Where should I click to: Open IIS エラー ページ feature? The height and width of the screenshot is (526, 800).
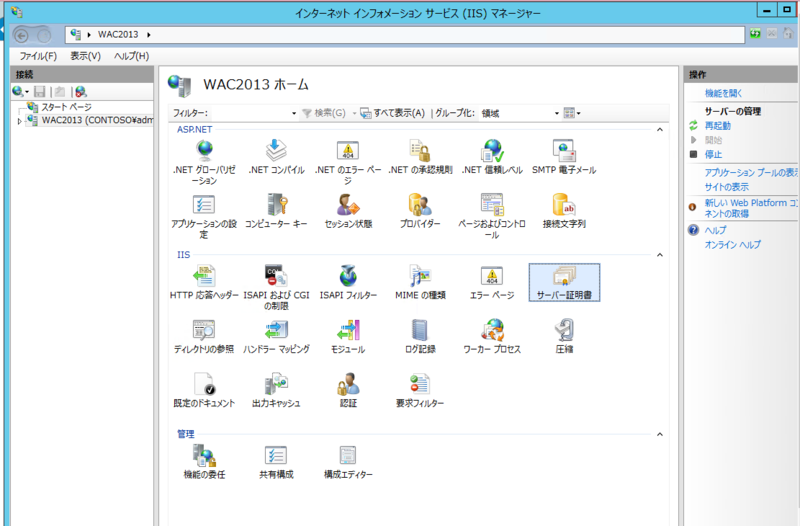[492, 282]
